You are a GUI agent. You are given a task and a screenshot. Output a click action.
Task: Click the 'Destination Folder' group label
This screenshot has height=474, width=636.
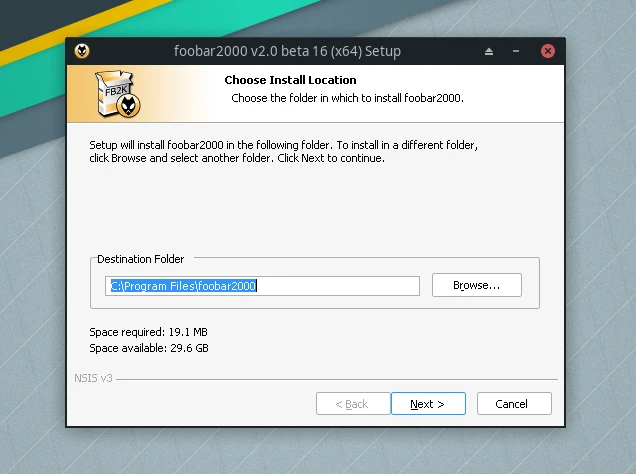[140, 259]
